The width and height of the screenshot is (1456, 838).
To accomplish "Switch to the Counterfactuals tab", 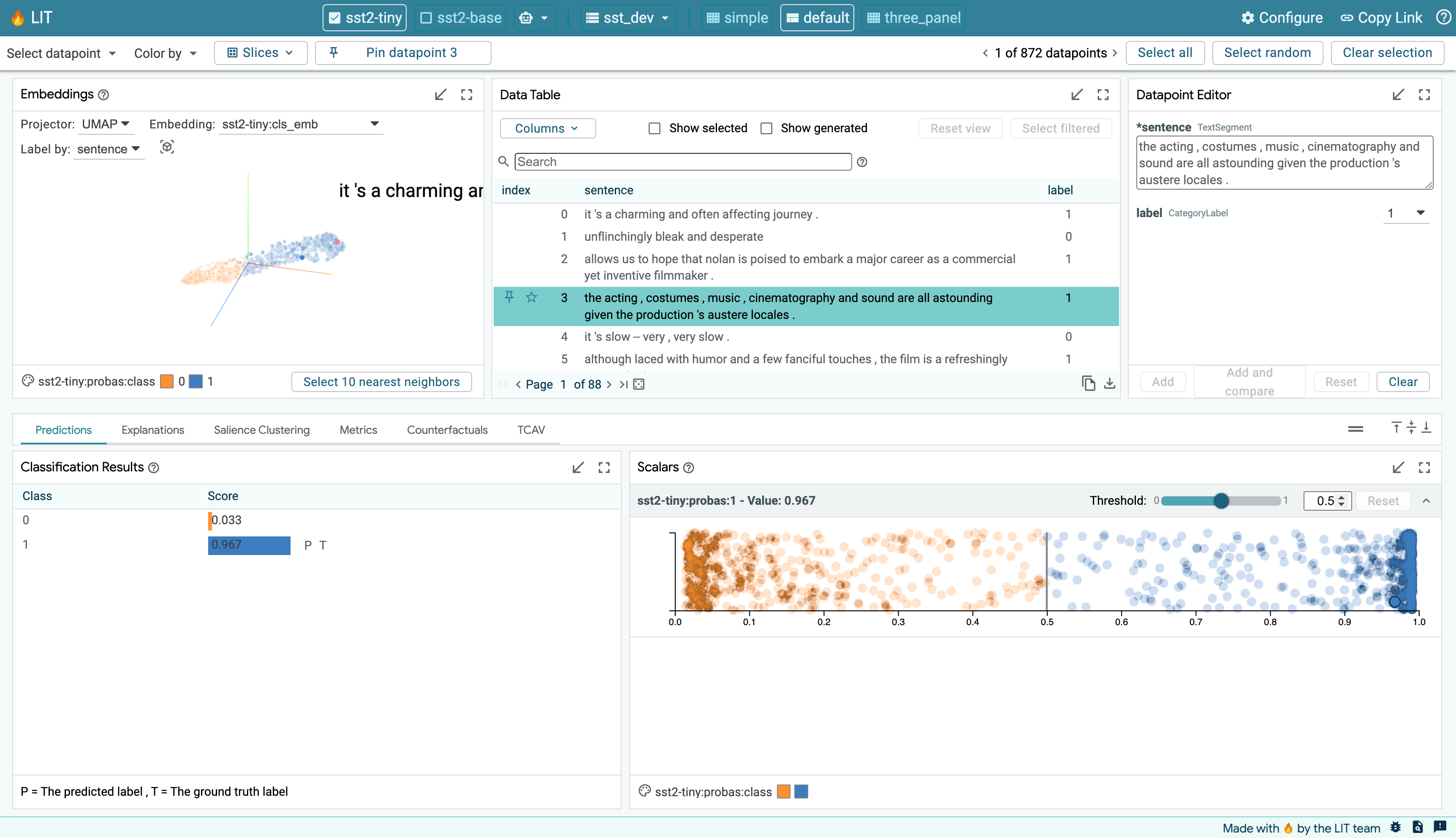I will (x=447, y=430).
